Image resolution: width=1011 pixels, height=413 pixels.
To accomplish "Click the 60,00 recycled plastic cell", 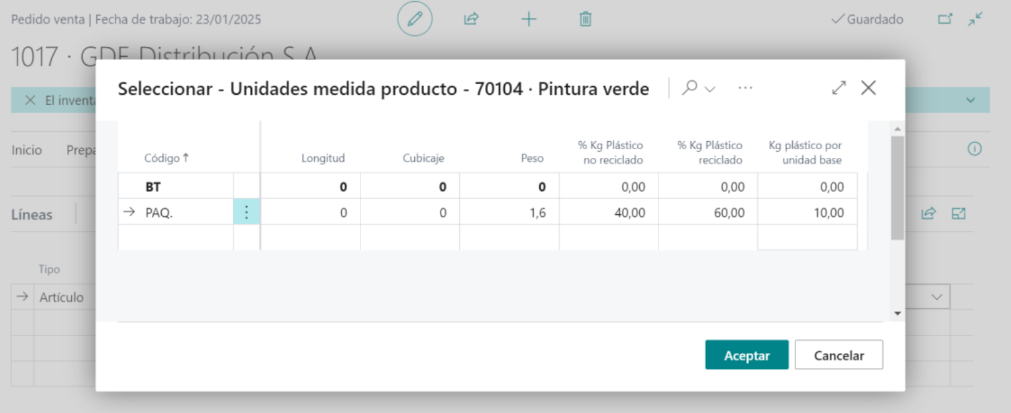I will [x=708, y=213].
